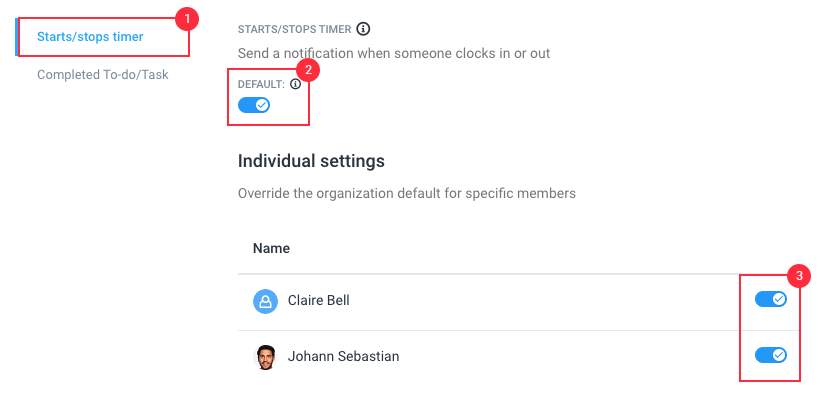Click the Individual settings heading
823x410 pixels.
(x=311, y=161)
